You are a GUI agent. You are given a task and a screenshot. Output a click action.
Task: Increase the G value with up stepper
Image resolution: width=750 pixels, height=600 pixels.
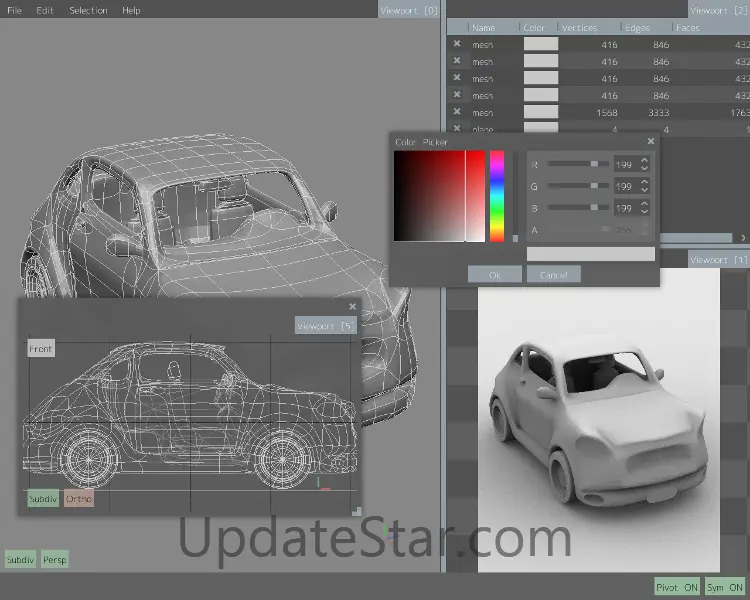(644, 183)
